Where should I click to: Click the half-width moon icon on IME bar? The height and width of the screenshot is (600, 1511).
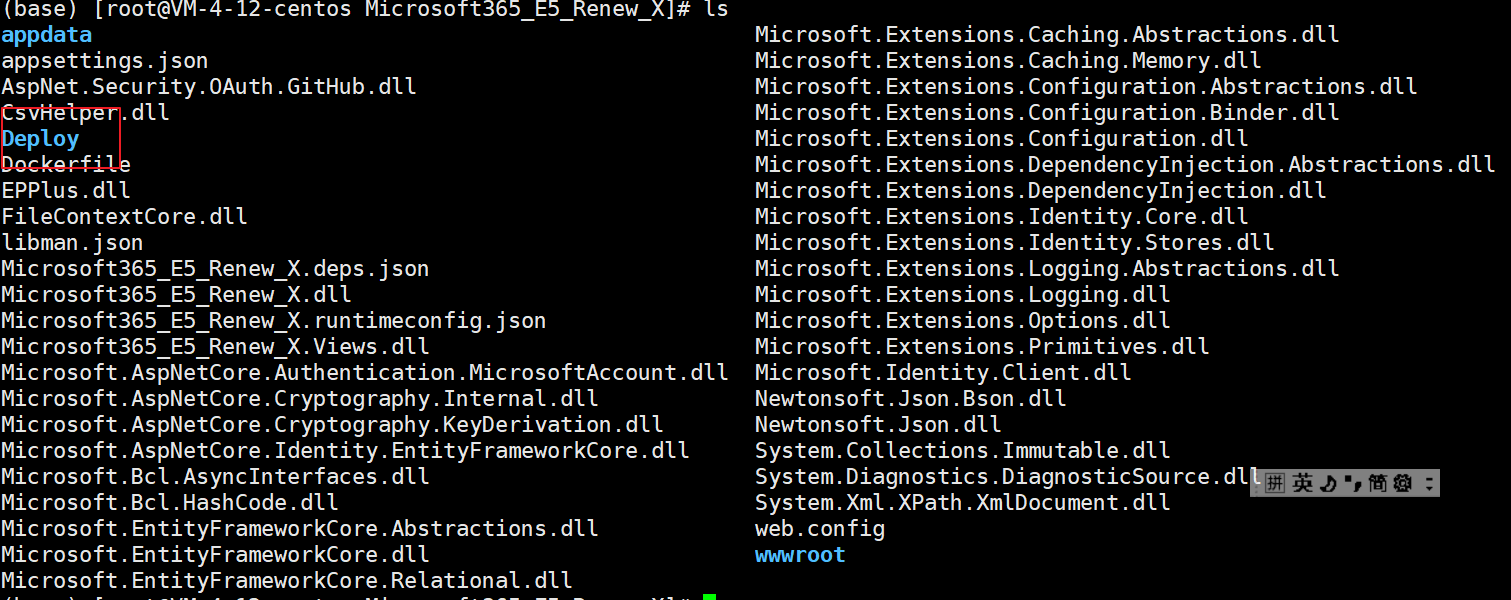point(1327,482)
